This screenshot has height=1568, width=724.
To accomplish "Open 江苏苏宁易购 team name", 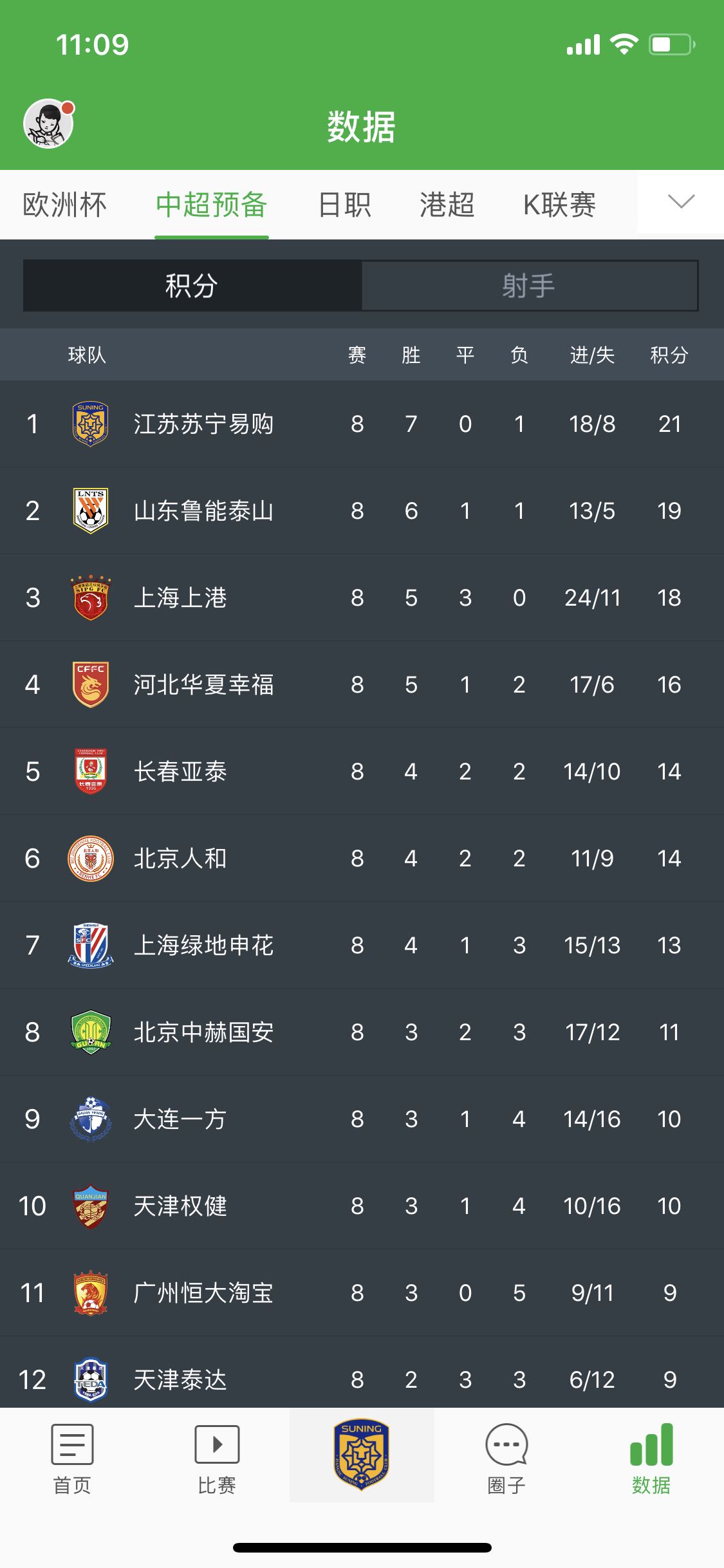I will pyautogui.click(x=203, y=424).
